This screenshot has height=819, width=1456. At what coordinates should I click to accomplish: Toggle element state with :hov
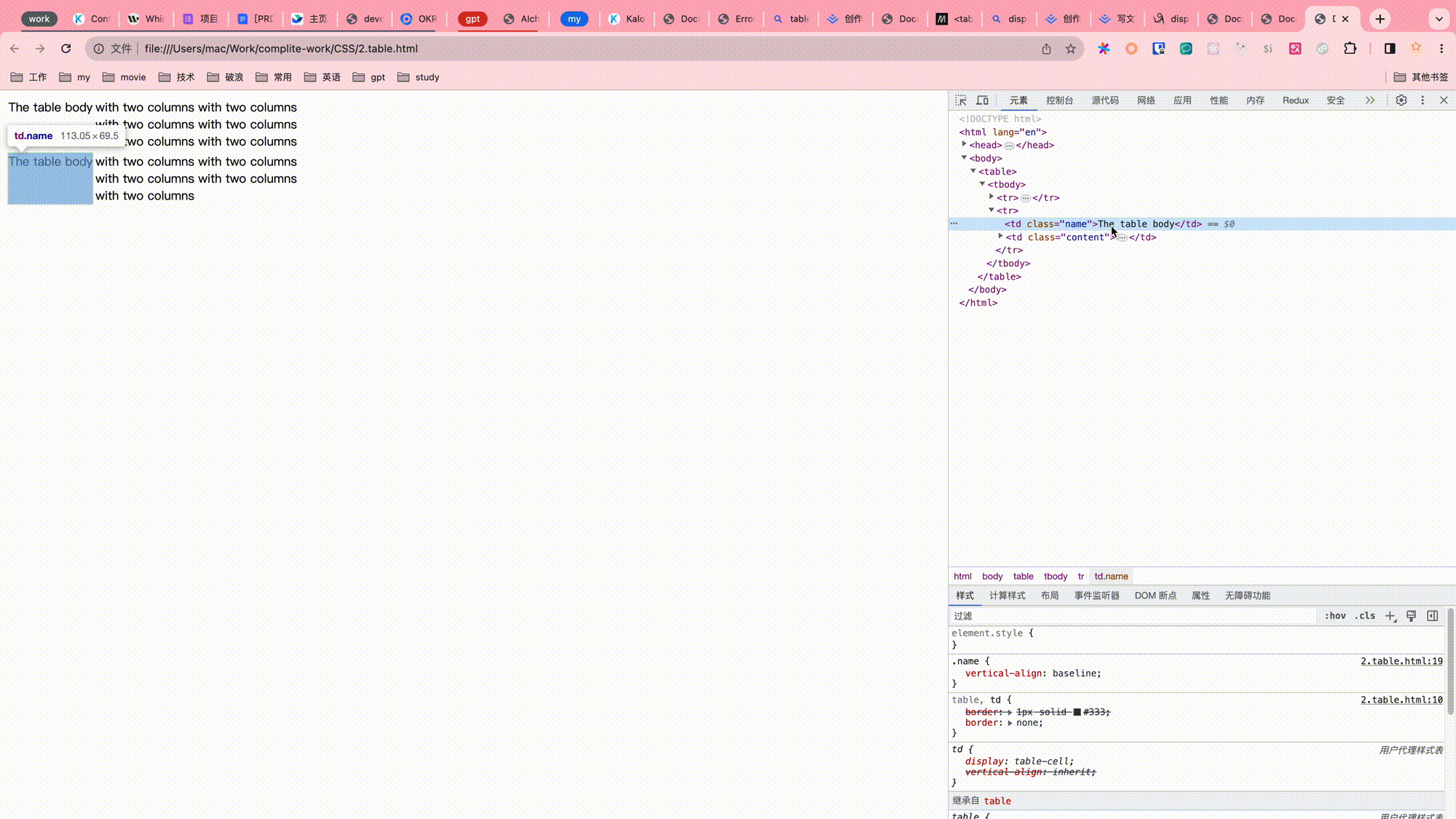[1335, 615]
